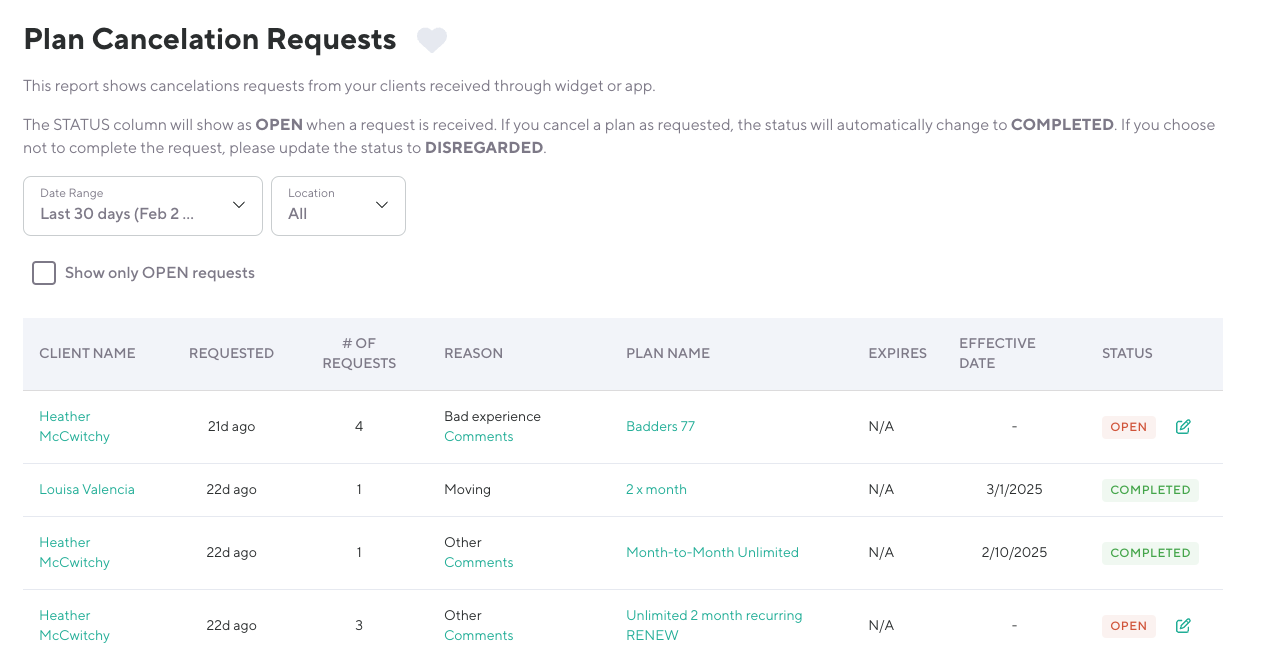Open Unlimited 2 month recurring RENEW plan
The width and height of the screenshot is (1267, 670).
tap(714, 625)
